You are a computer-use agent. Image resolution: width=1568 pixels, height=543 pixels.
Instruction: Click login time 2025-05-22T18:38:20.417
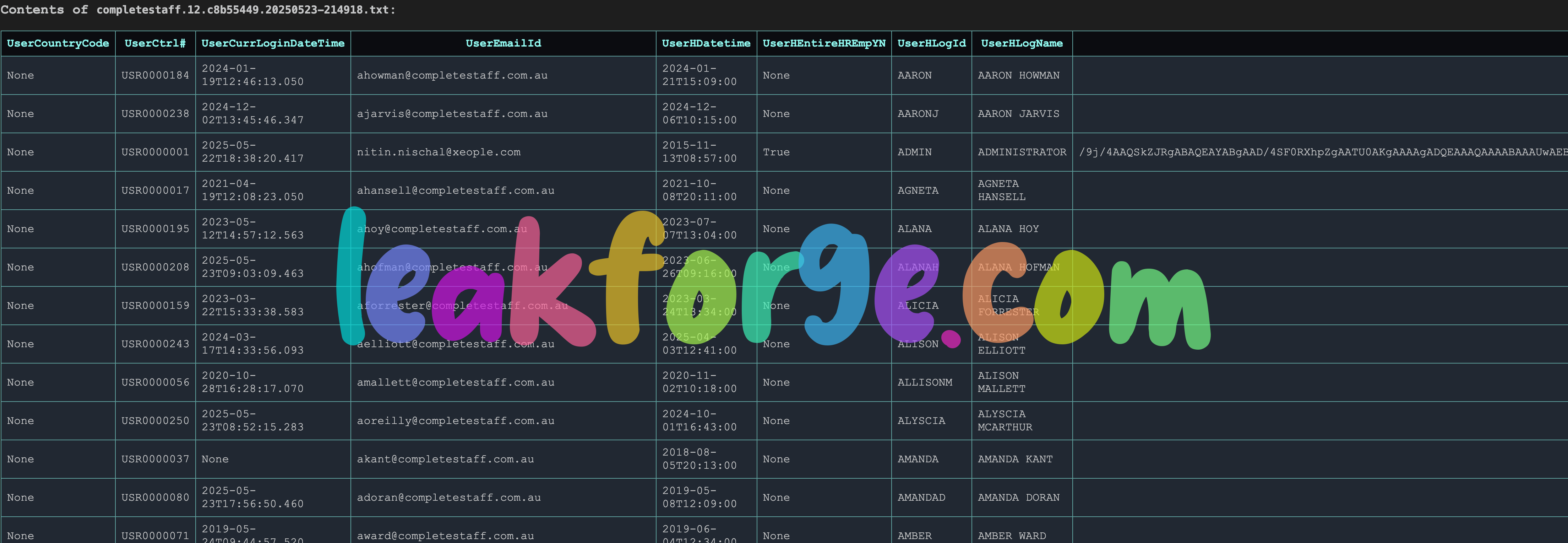pyautogui.click(x=252, y=152)
